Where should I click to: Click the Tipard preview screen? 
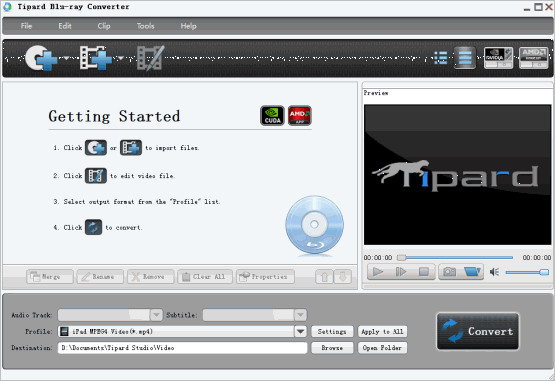457,175
